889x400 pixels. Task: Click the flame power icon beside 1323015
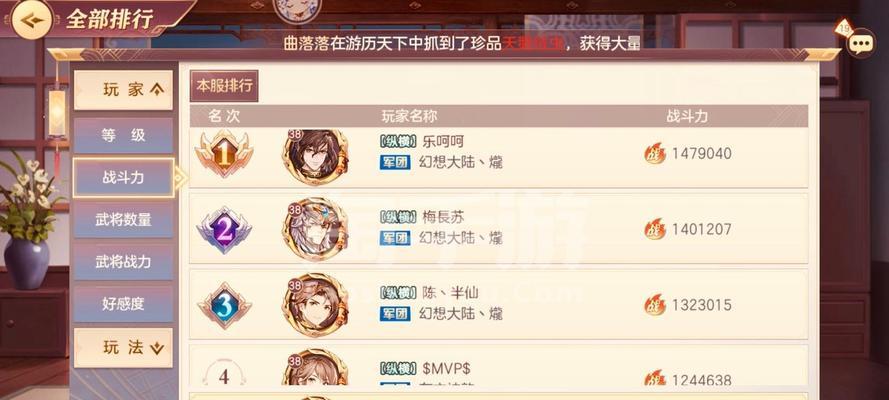[655, 305]
